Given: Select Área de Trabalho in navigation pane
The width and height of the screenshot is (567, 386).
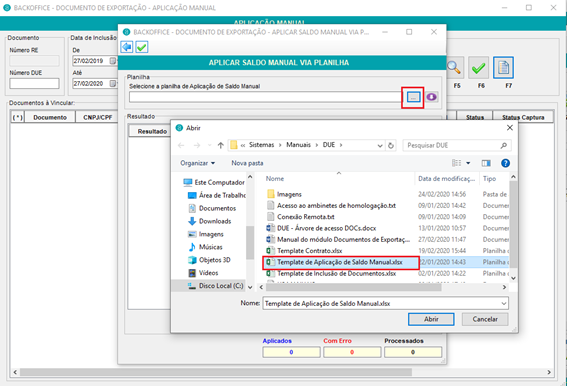Looking at the screenshot, I should point(217,195).
